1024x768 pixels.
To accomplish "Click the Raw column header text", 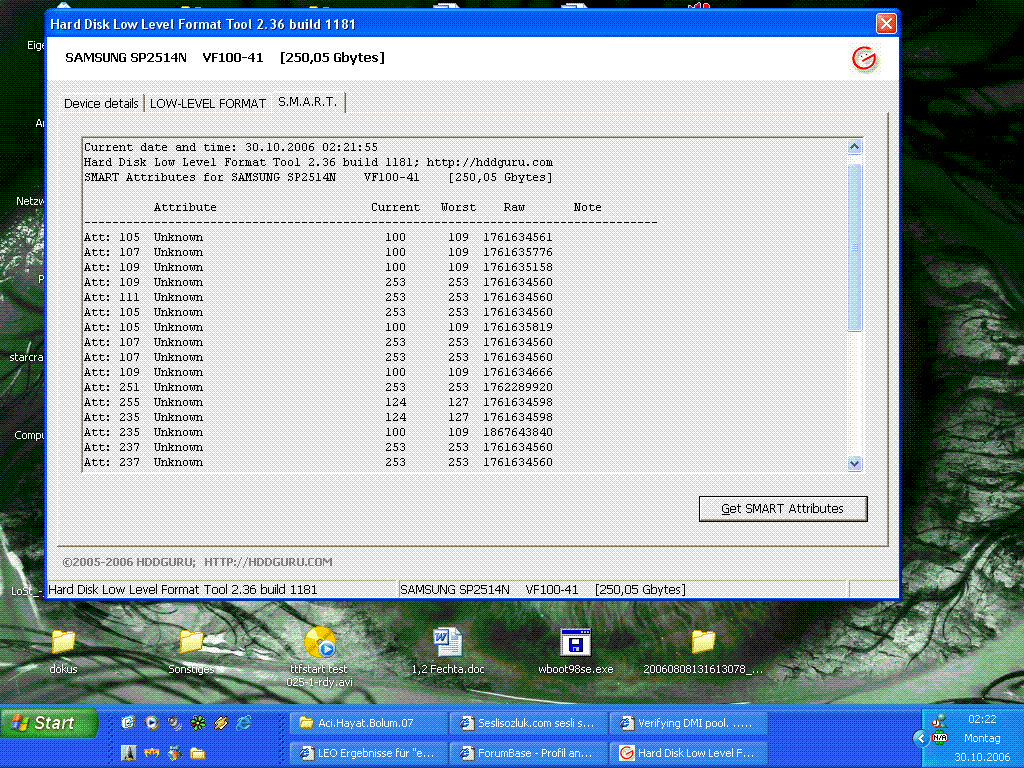I will [x=514, y=207].
